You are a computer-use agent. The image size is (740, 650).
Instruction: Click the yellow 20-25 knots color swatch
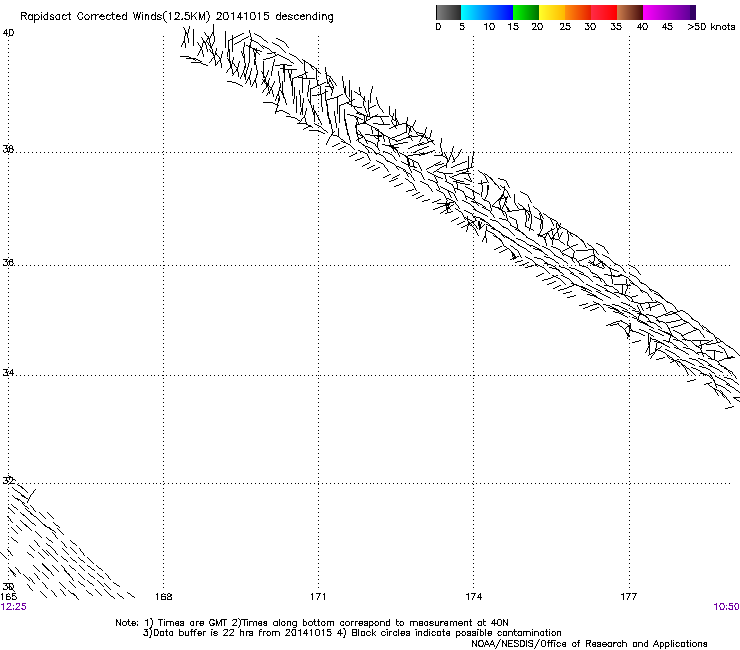(x=552, y=12)
